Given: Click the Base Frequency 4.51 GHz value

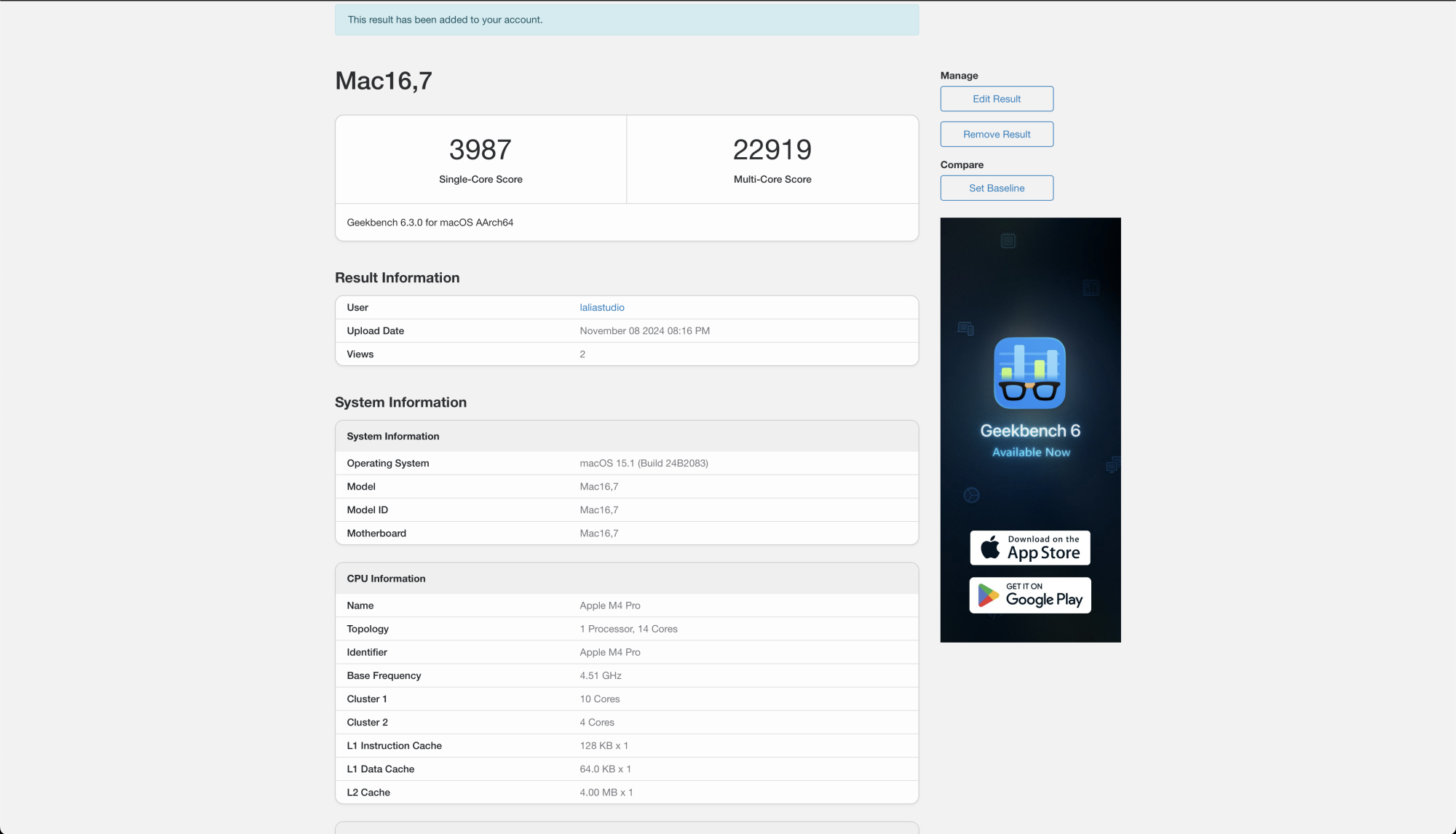Looking at the screenshot, I should (x=601, y=676).
